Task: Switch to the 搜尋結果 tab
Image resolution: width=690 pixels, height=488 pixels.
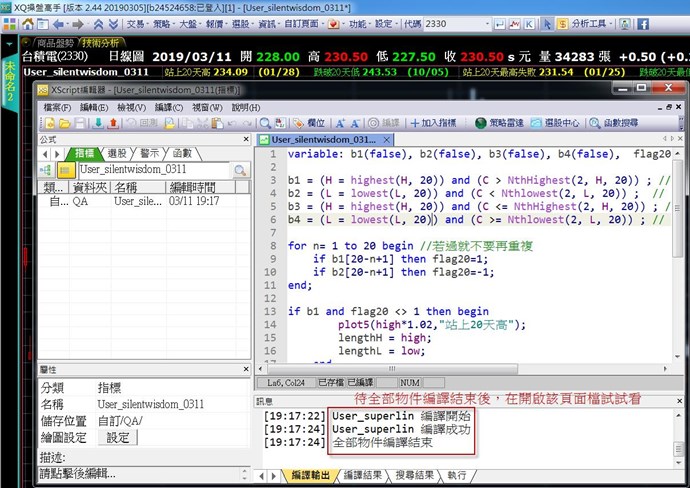Action: 412,475
